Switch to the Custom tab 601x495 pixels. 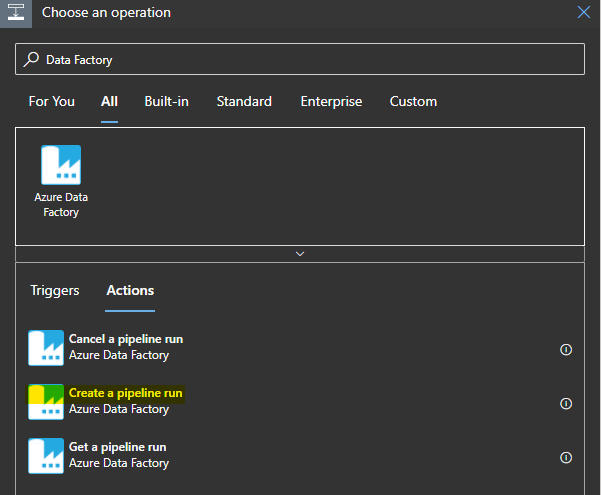click(x=413, y=101)
